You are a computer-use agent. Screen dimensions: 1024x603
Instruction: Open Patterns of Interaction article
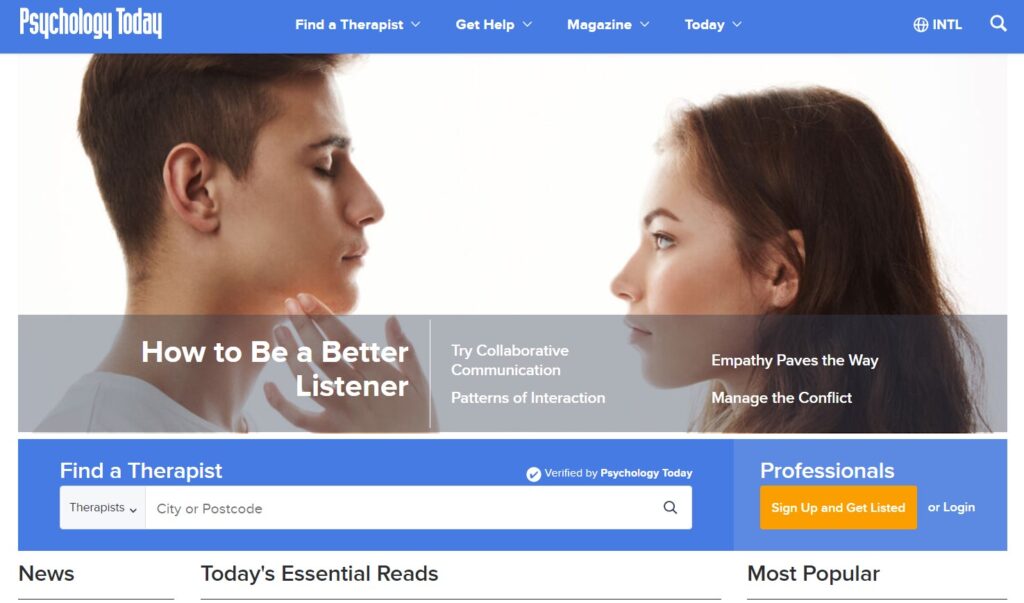click(528, 398)
